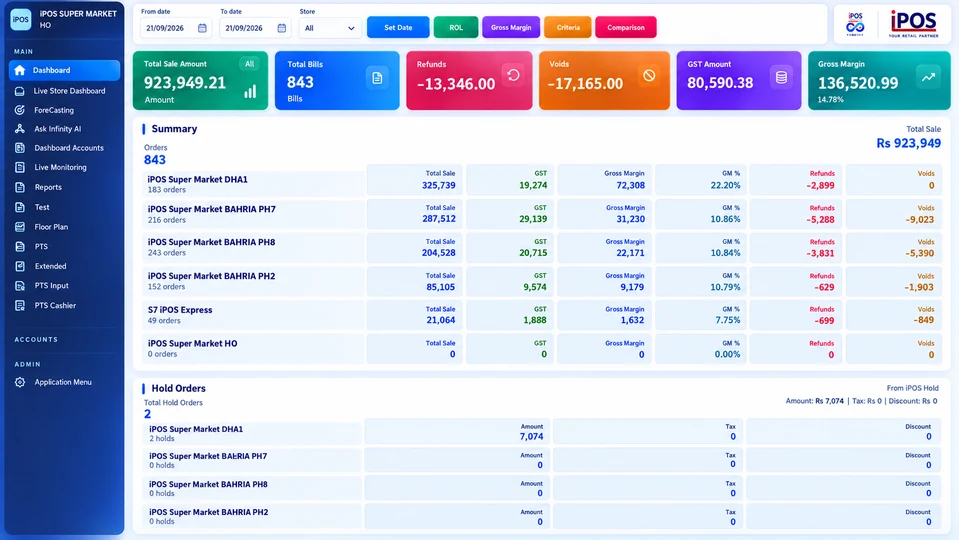Click the All badge on Total Sale card
This screenshot has width=959, height=540.
[x=249, y=64]
